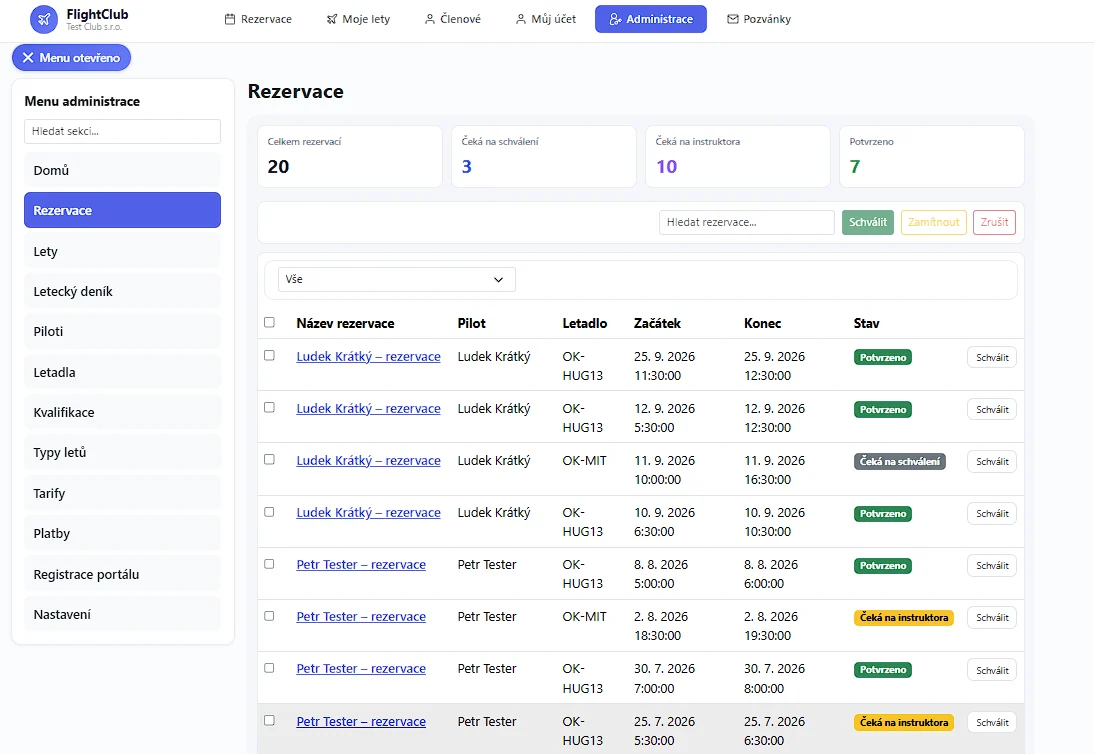Click the green Schválit bulk action button
The height and width of the screenshot is (754, 1094).
click(867, 223)
